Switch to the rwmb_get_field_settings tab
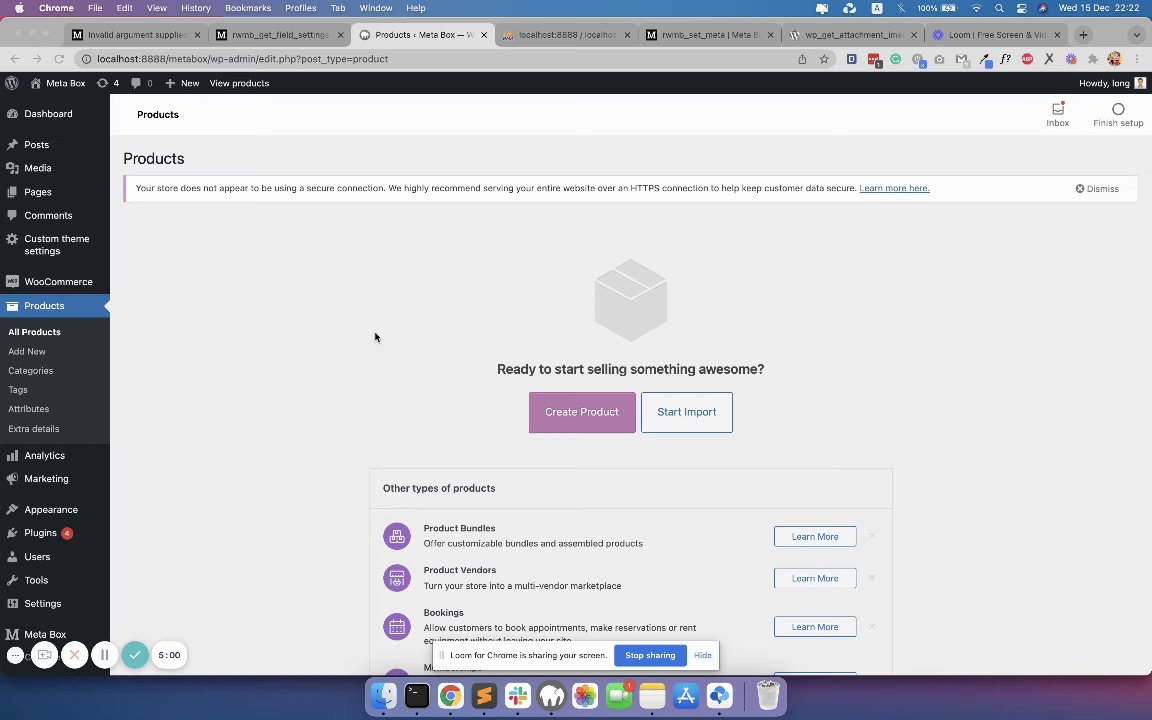Screen dimensions: 1152x720 pyautogui.click(x=280, y=35)
